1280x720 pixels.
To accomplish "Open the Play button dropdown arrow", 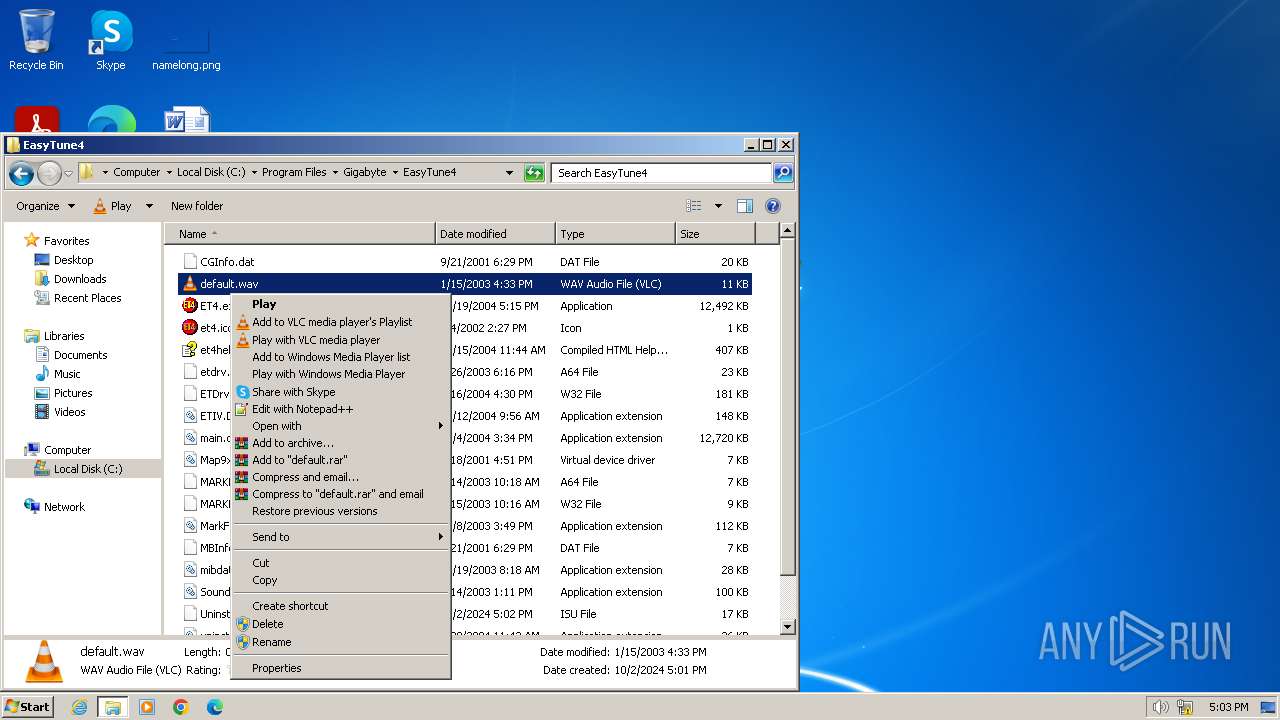I will pos(149,206).
